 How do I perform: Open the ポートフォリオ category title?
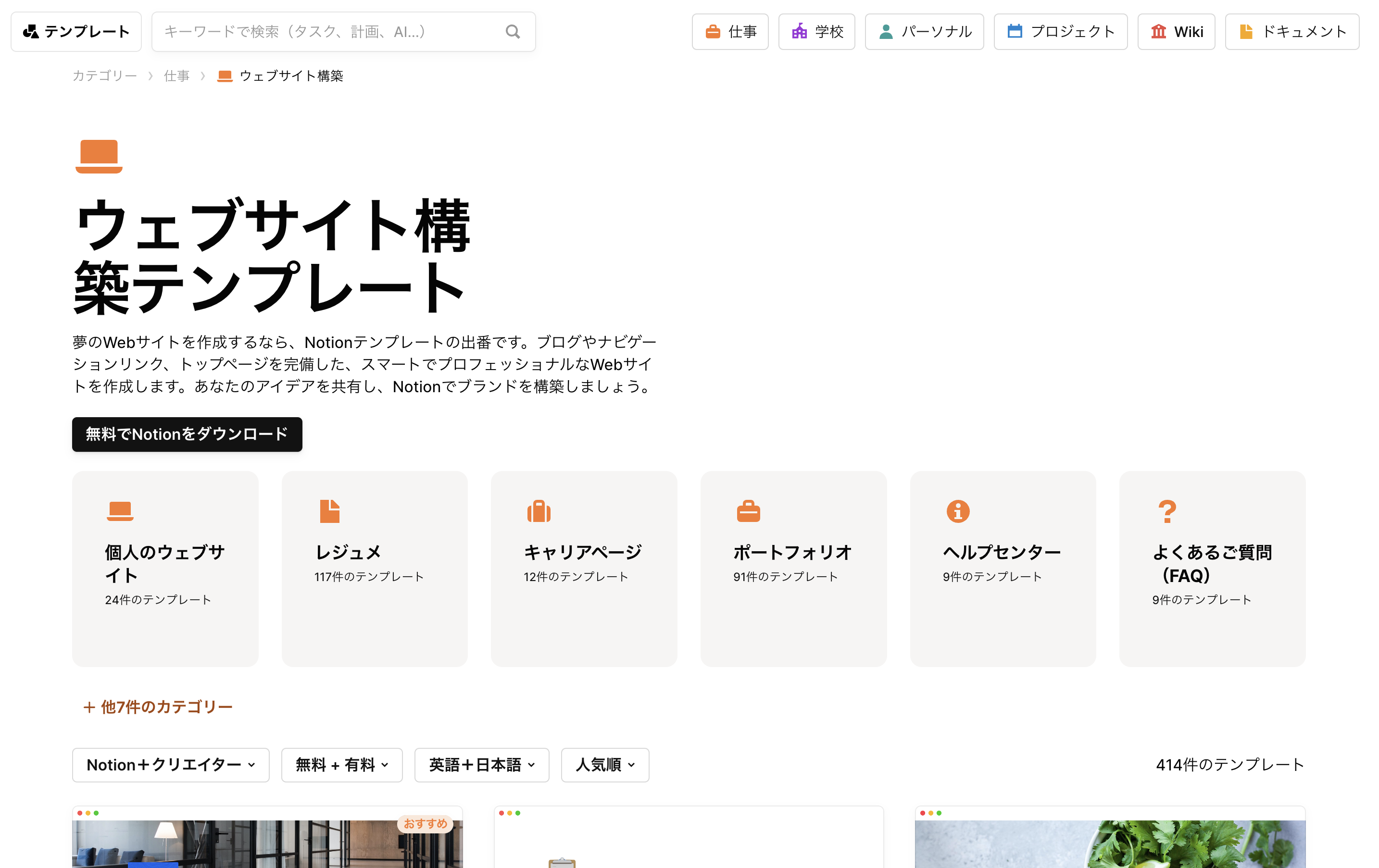click(792, 553)
